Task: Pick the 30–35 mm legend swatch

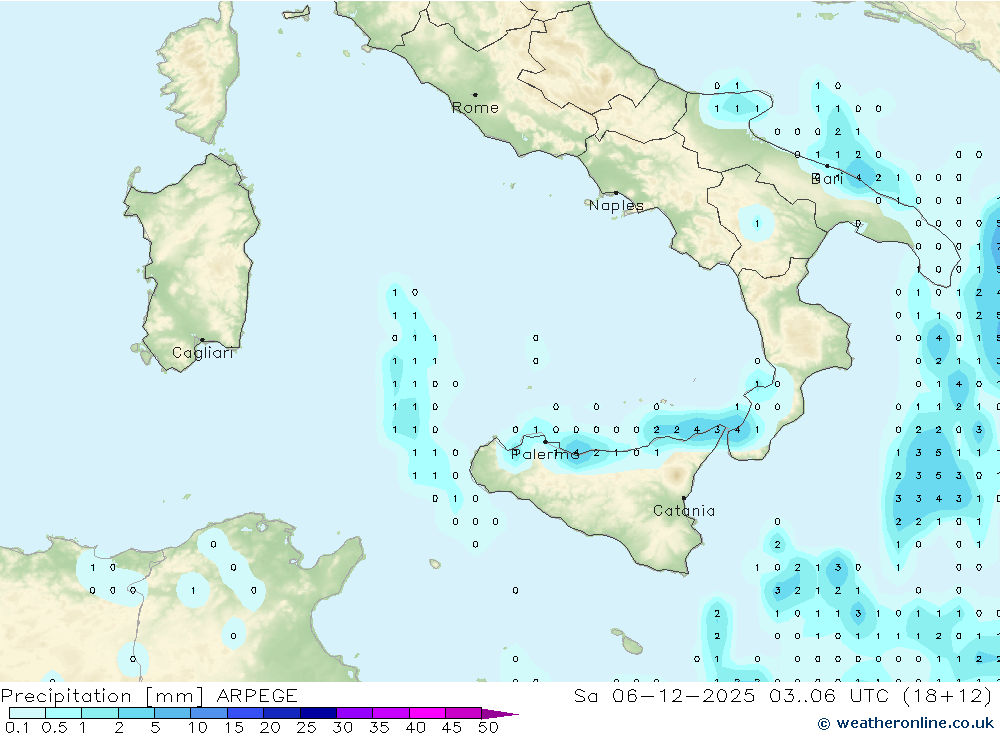Action: click(x=355, y=713)
